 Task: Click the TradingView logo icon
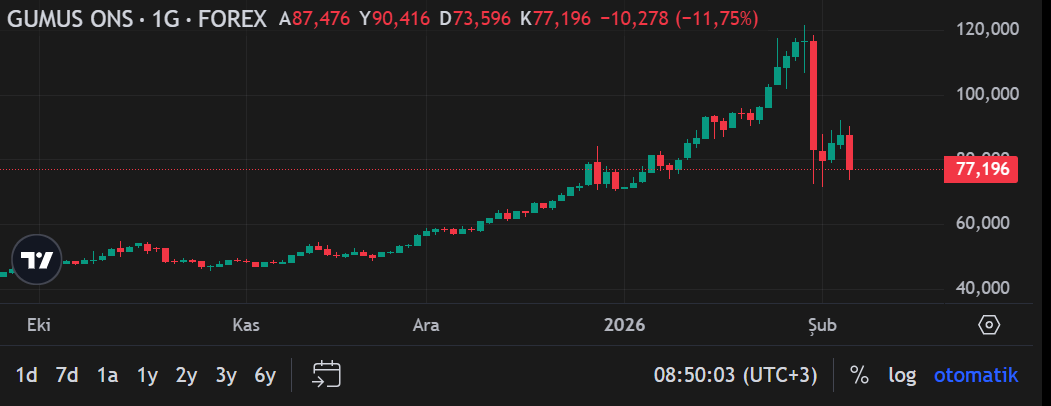point(38,261)
